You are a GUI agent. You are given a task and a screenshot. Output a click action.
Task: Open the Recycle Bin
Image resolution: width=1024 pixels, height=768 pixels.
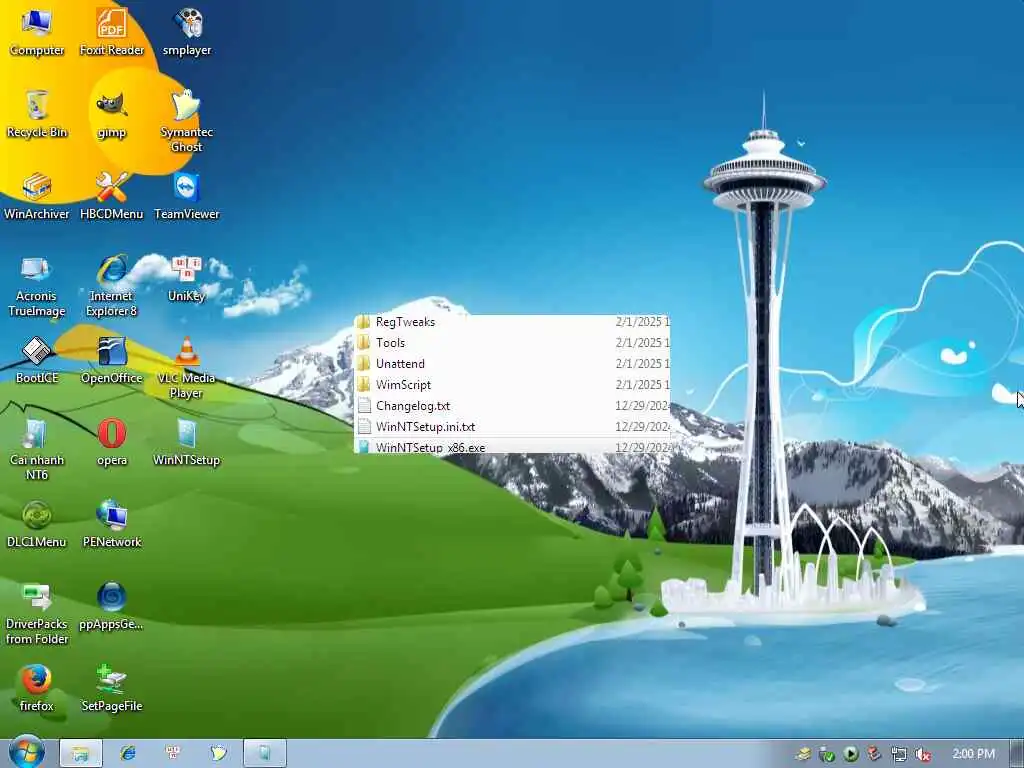point(37,114)
